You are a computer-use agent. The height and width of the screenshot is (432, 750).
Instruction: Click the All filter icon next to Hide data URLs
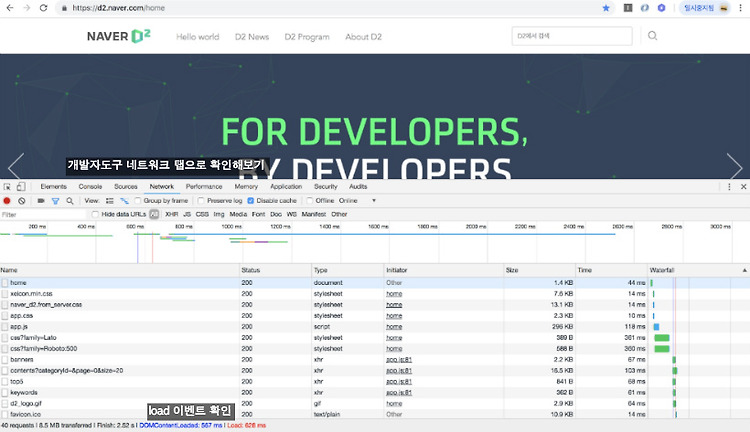154,214
